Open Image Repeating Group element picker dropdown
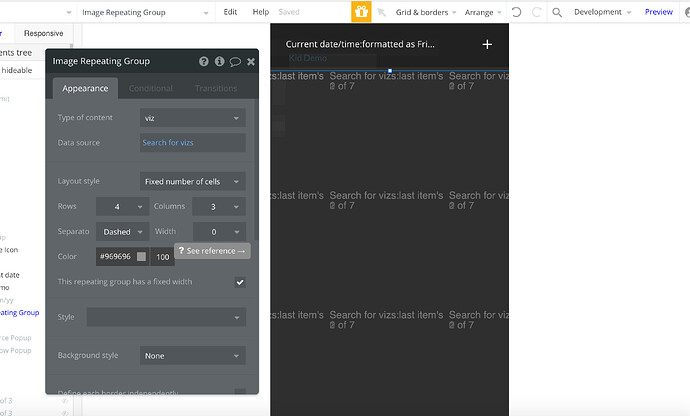This screenshot has height=416, width=690. tap(145, 12)
